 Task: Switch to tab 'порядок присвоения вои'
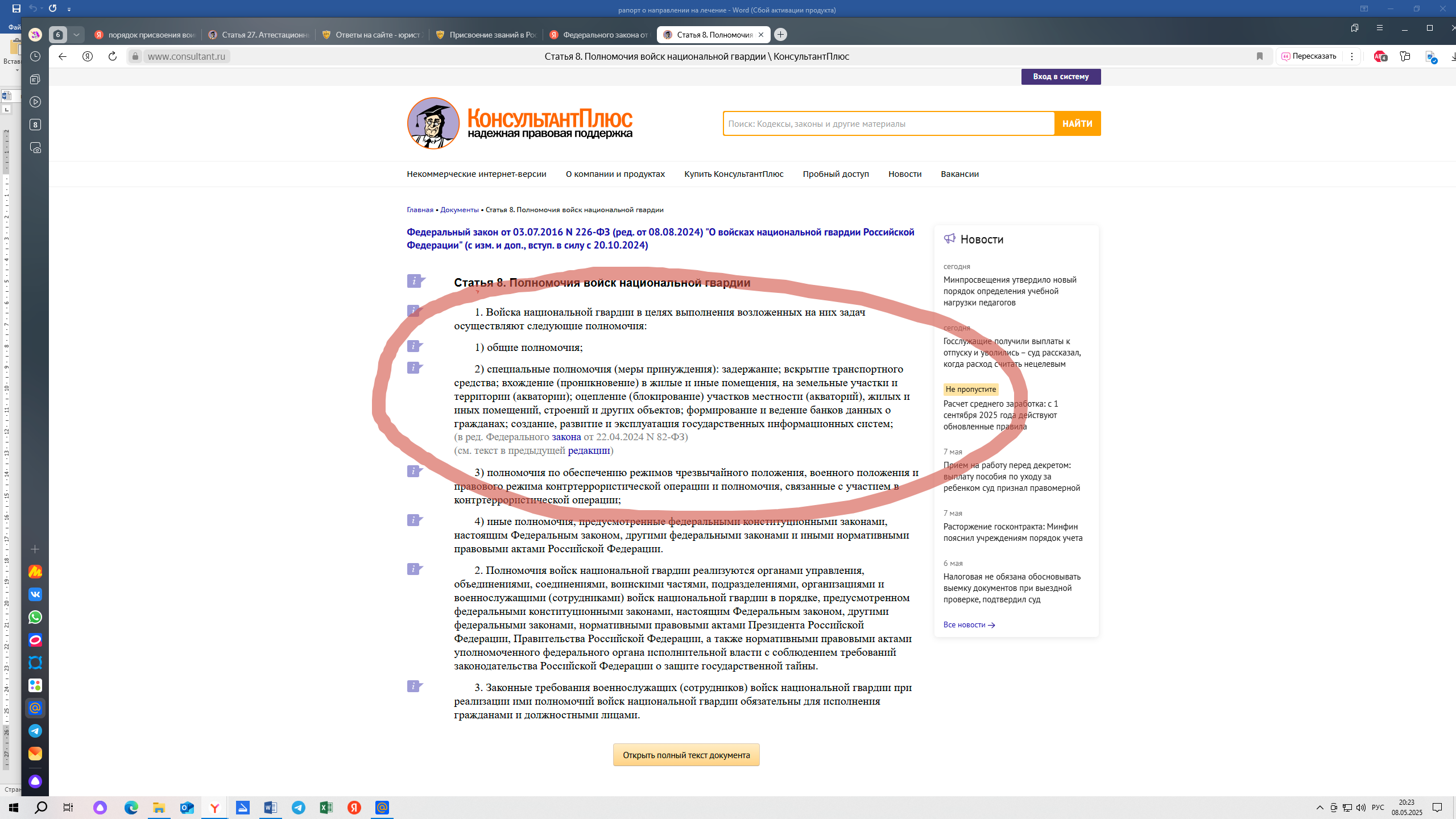tap(146, 35)
